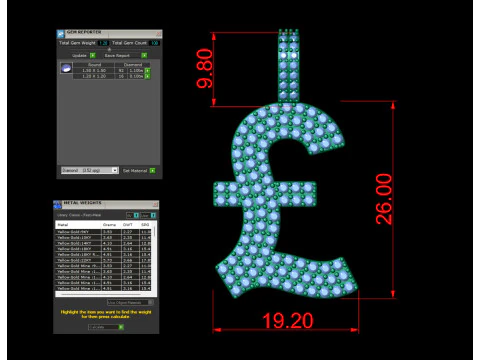480x360 pixels.
Task: Select the Yellow Gold 14KY row
Action: (103, 243)
